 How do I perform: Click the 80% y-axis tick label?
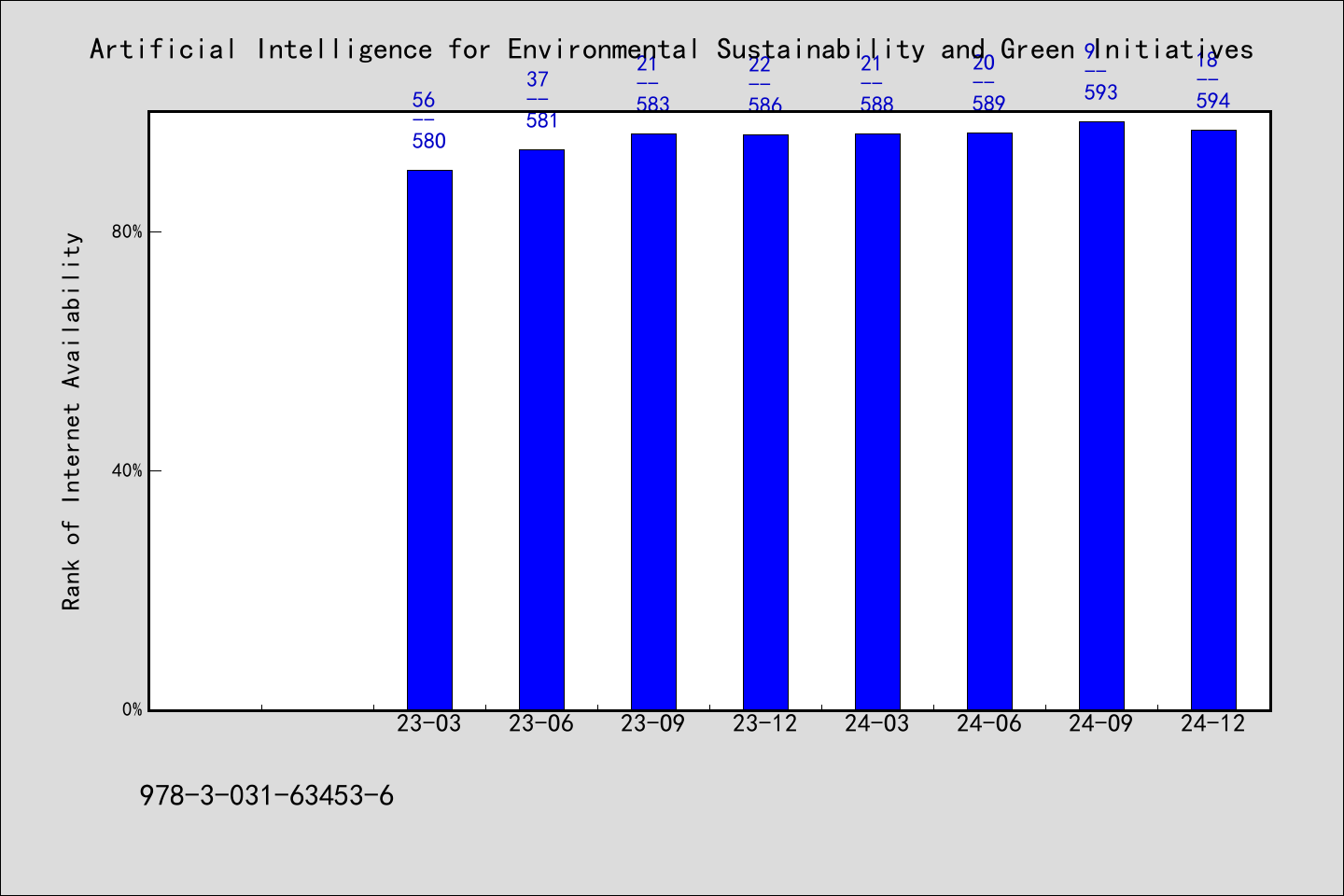point(128,231)
